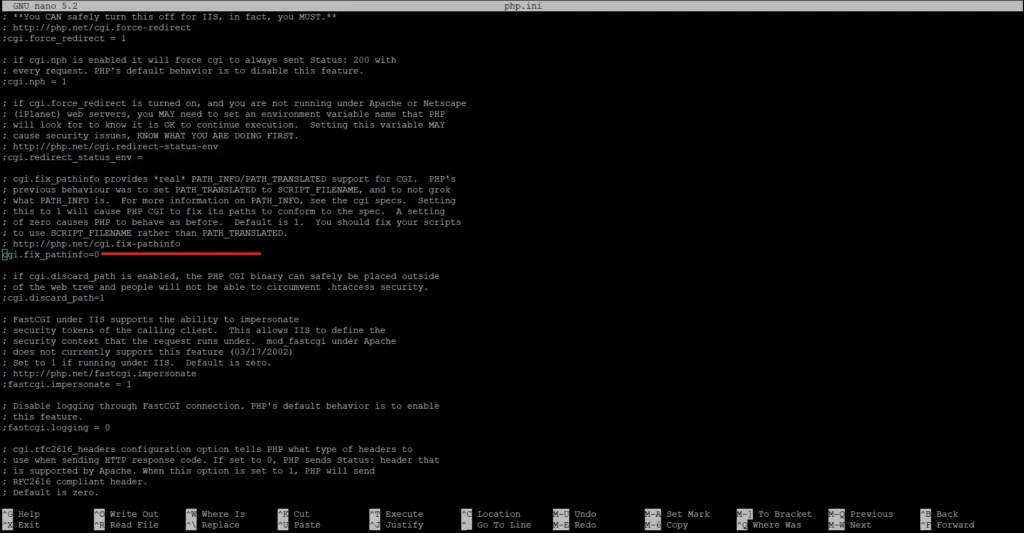Click the comment "FastCGI under IIS supports the ability"
The height and width of the screenshot is (533, 1024).
(150, 319)
